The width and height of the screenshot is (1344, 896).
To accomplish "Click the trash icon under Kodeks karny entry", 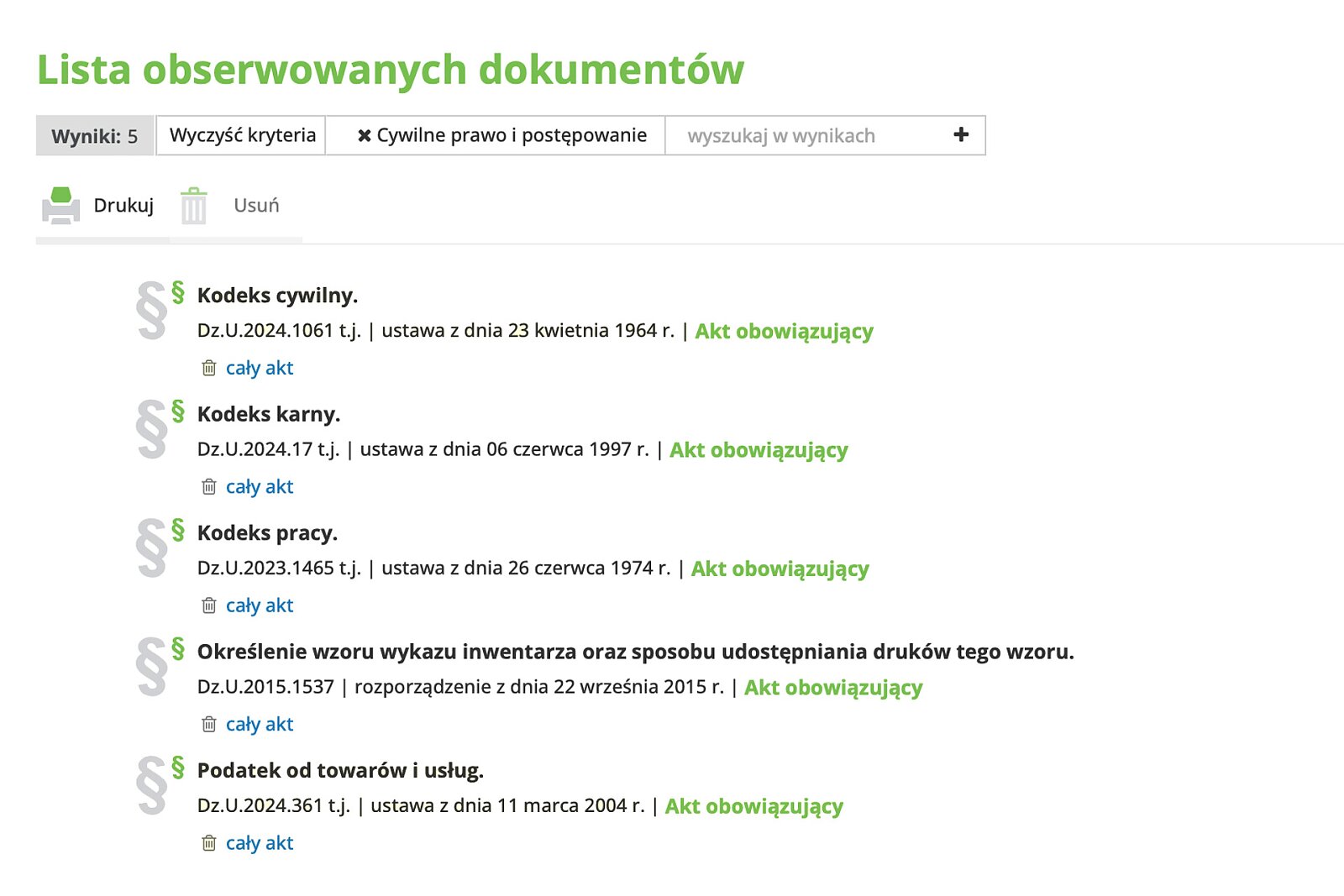I will [207, 487].
